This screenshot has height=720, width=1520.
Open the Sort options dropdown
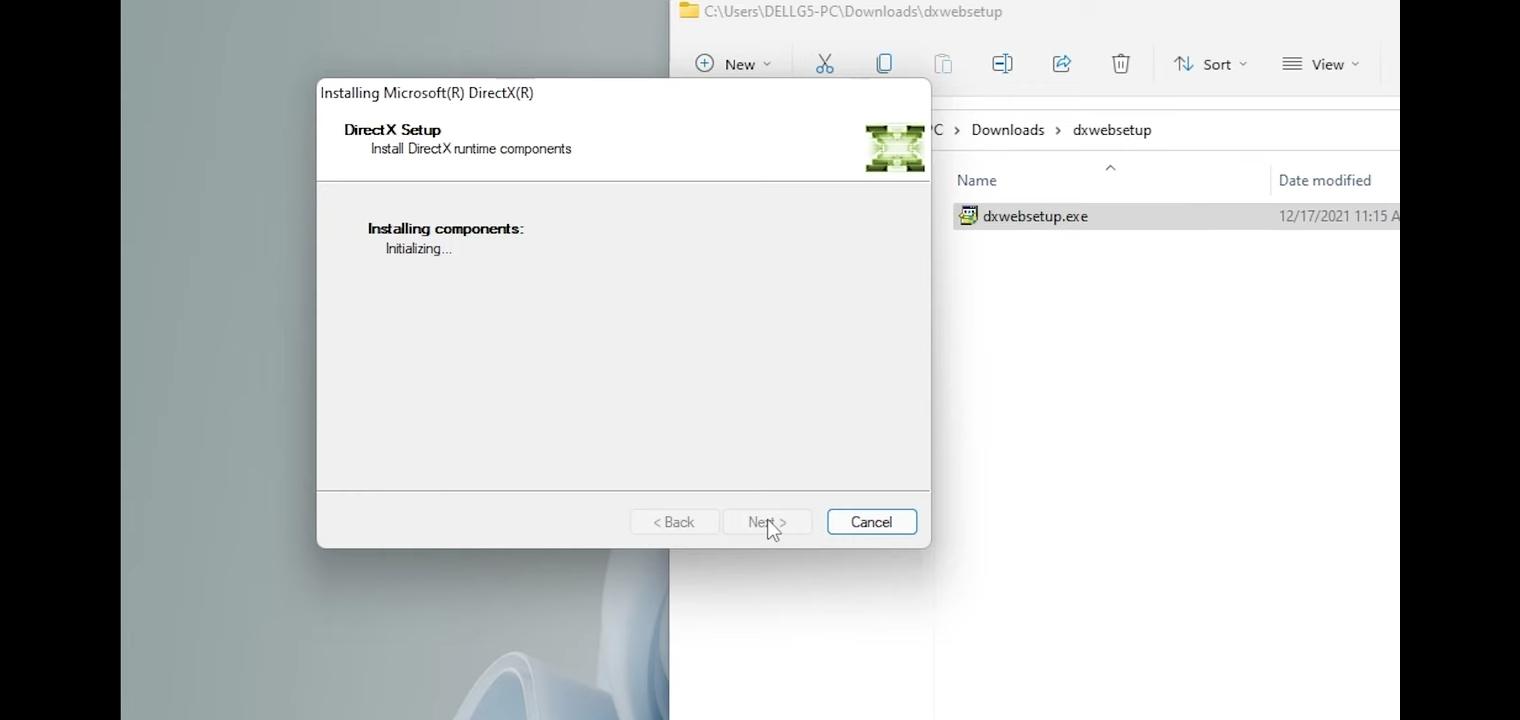click(x=1243, y=63)
